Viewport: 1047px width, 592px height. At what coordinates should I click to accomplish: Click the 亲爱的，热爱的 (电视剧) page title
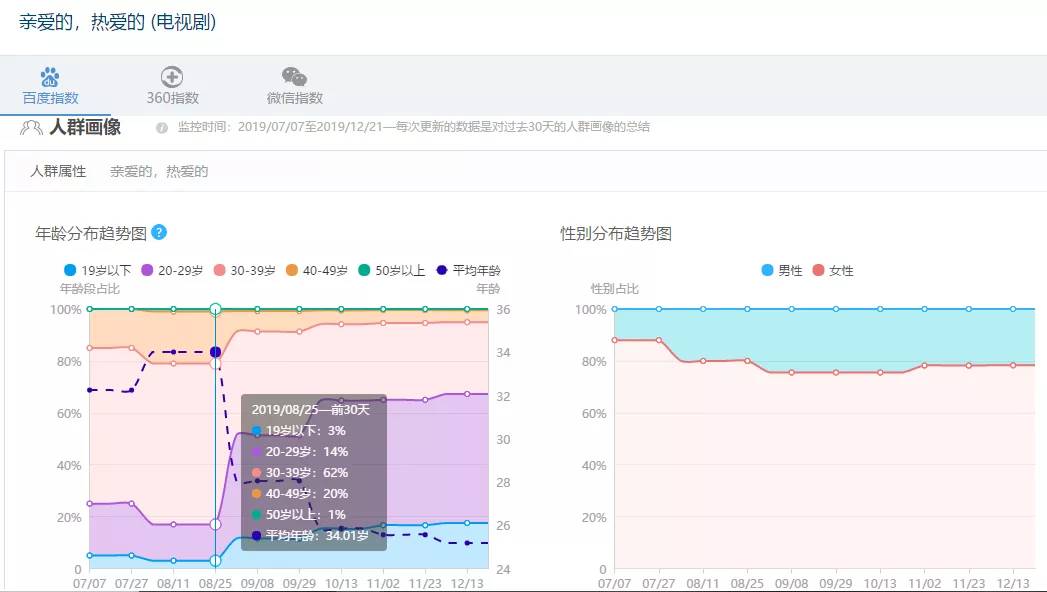[x=117, y=21]
